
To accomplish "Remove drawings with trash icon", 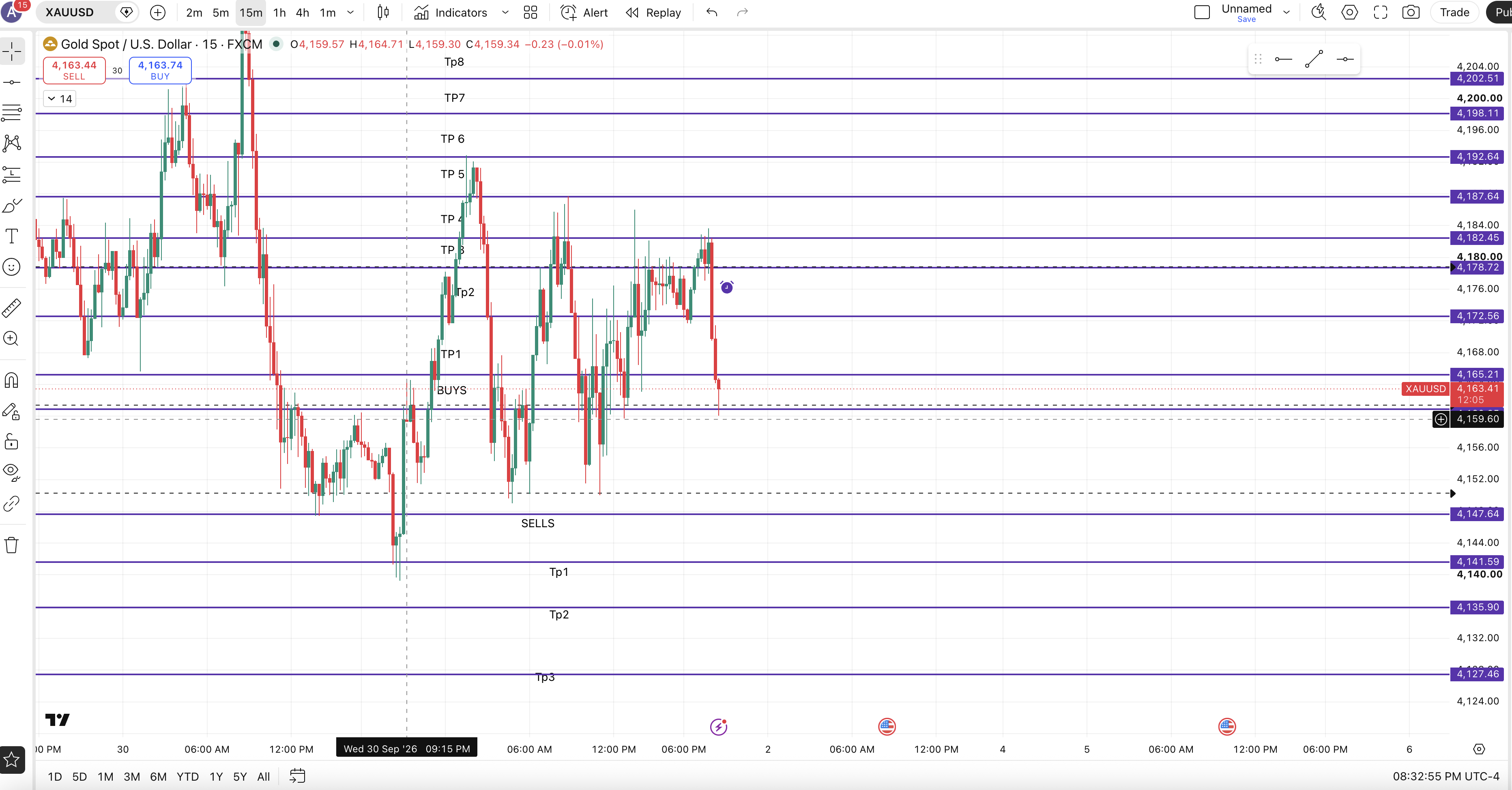I will 12,545.
